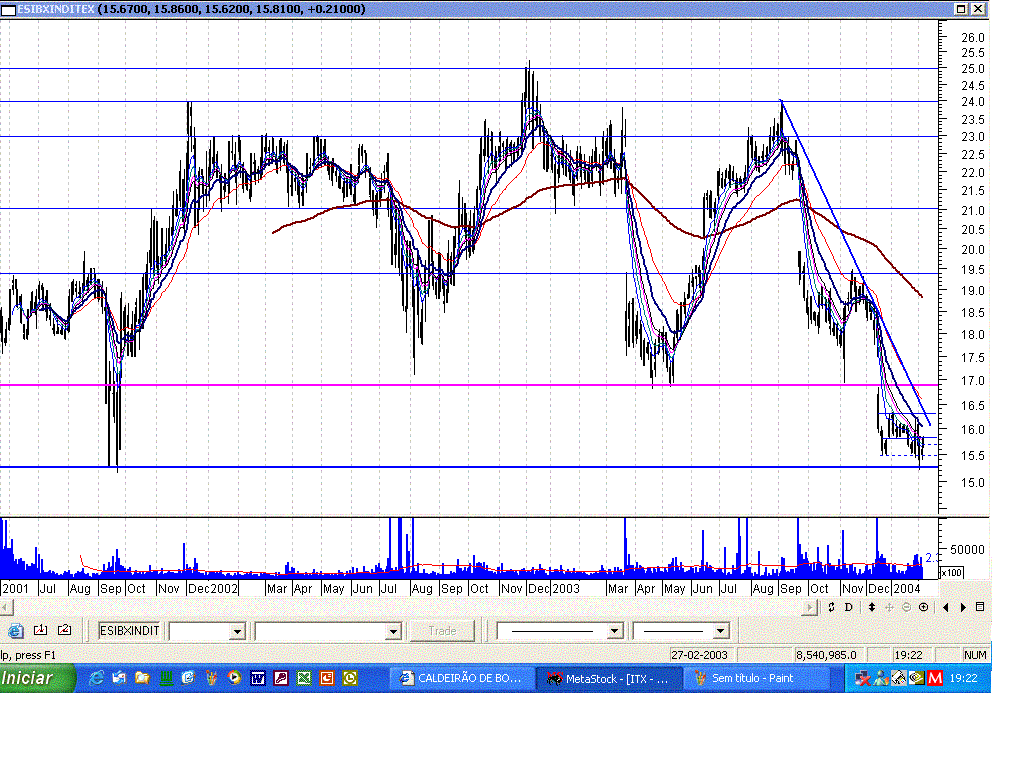Click the 27-02-2003 date in status bar
Viewport: 1024px width, 768px height.
click(x=699, y=655)
